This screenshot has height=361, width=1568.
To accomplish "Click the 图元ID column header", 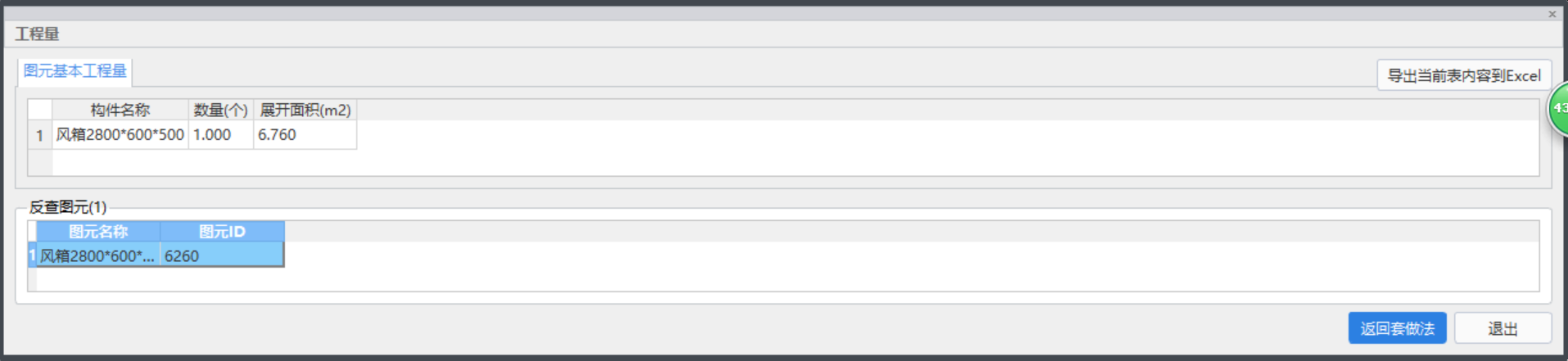I will (222, 232).
